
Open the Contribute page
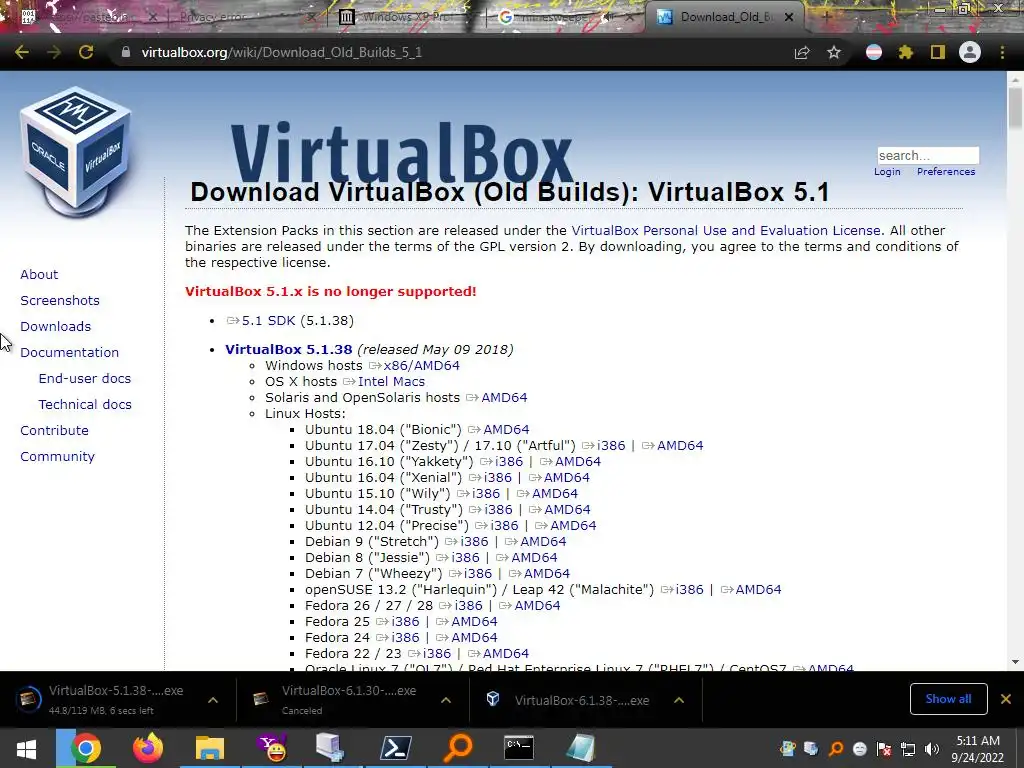[54, 430]
